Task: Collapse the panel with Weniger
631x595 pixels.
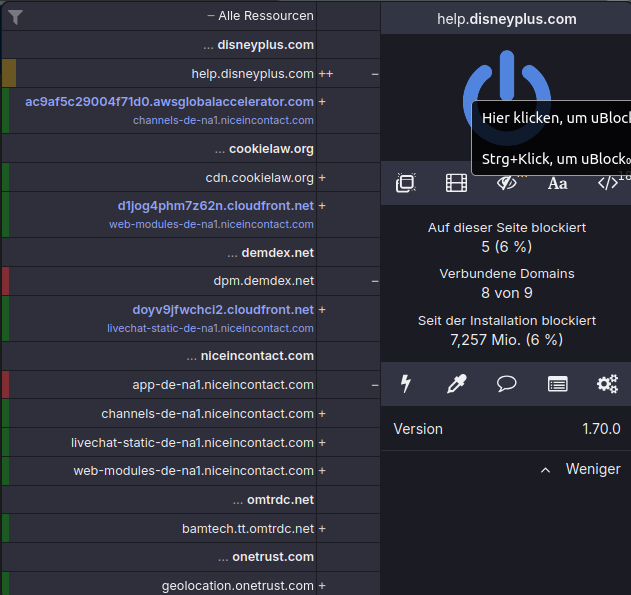Action: pos(581,469)
